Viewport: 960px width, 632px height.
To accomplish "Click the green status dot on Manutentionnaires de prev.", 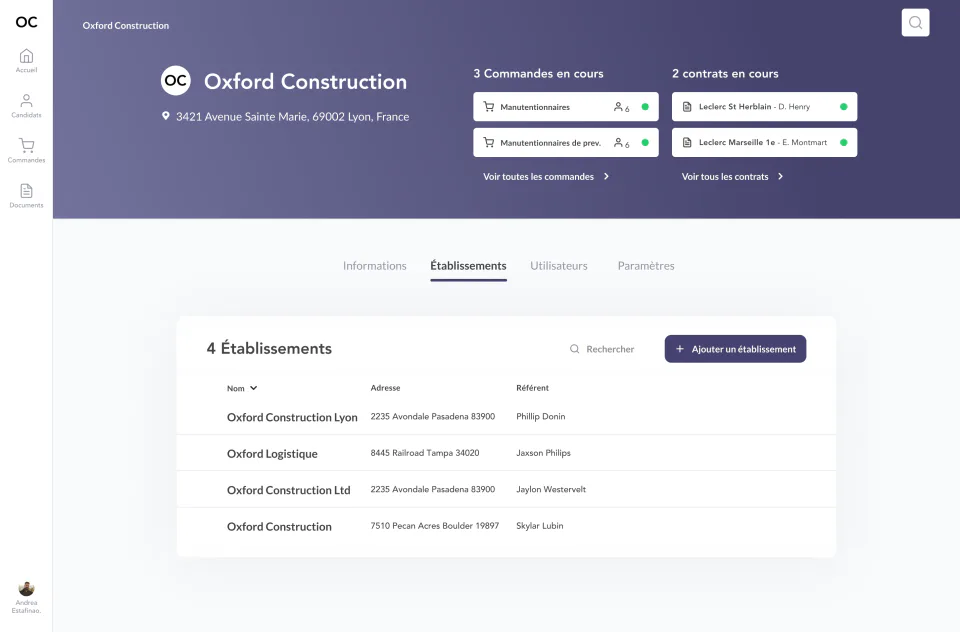I will click(645, 143).
